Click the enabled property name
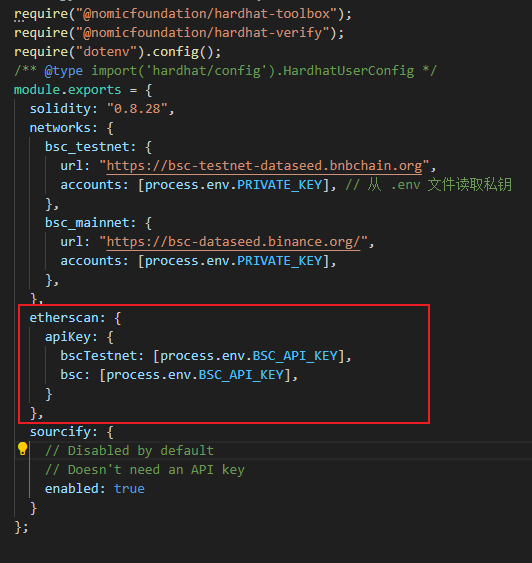This screenshot has width=532, height=563. 71,489
